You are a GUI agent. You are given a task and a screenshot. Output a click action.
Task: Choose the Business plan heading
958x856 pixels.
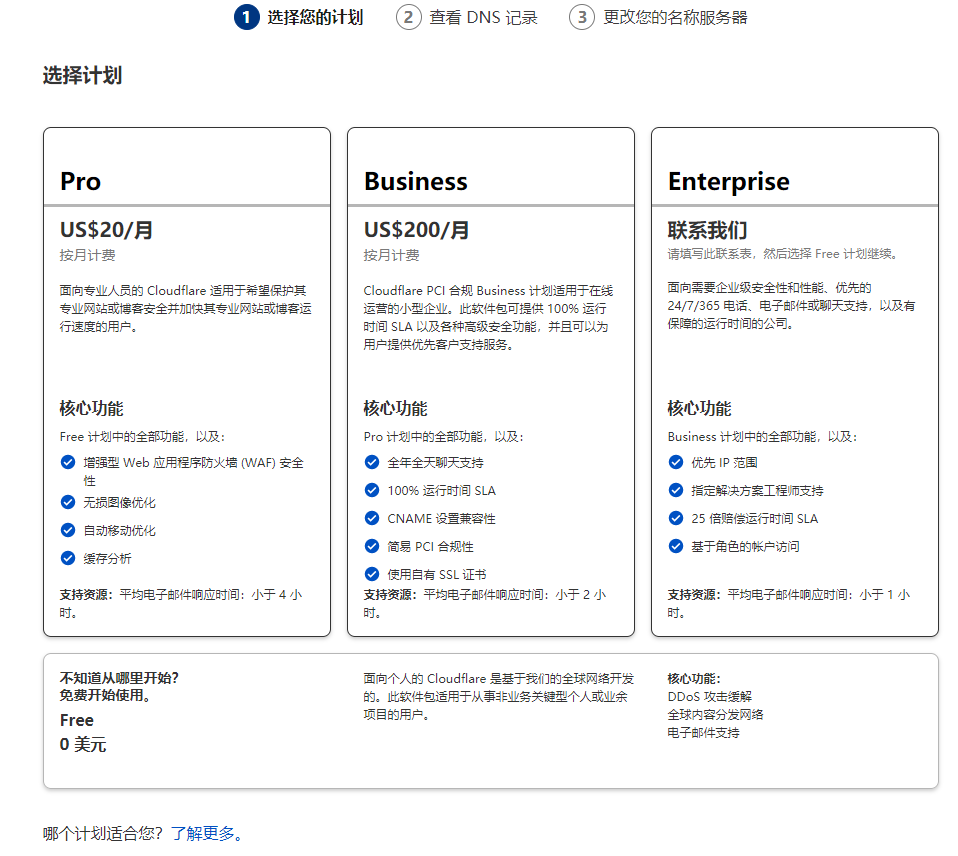coord(415,181)
